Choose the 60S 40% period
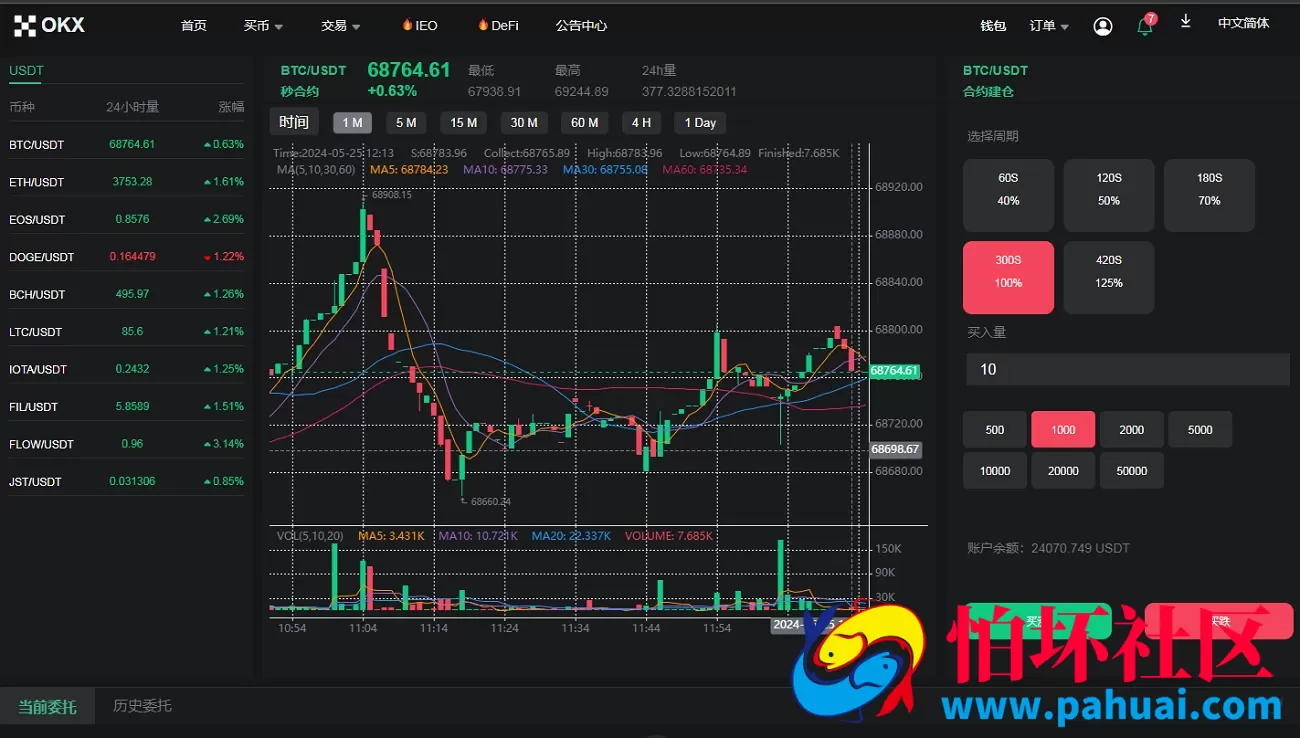This screenshot has width=1300, height=738. (1008, 195)
